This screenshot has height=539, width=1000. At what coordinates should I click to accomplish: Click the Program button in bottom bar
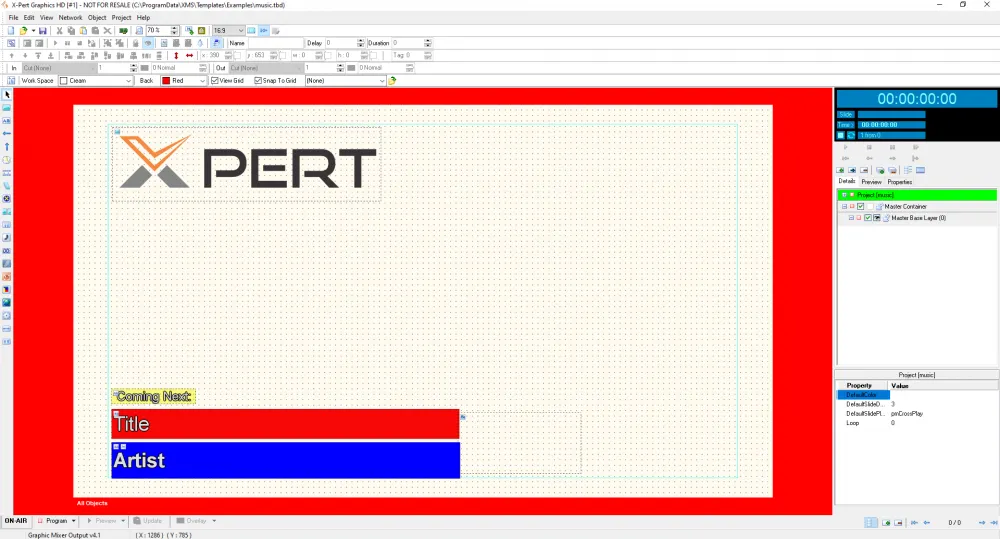(56, 521)
